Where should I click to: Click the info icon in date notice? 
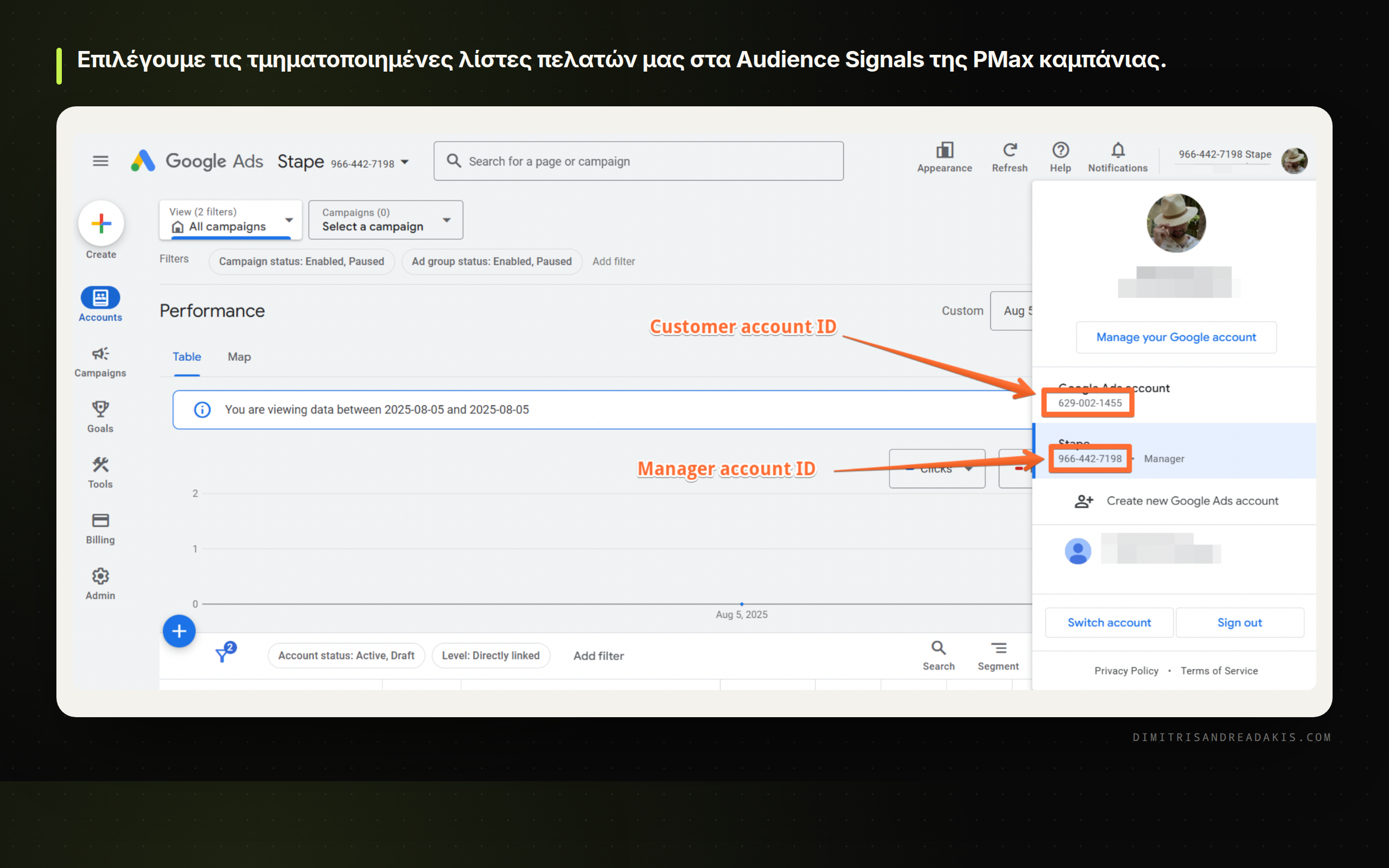pos(202,410)
